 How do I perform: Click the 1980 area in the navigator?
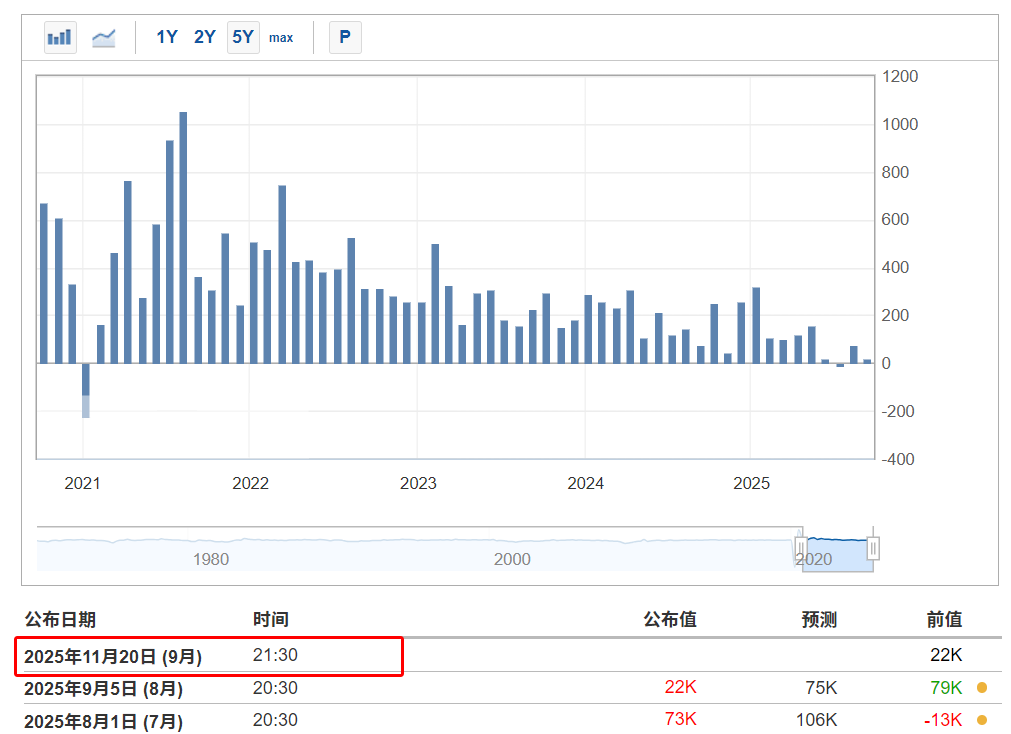point(211,559)
